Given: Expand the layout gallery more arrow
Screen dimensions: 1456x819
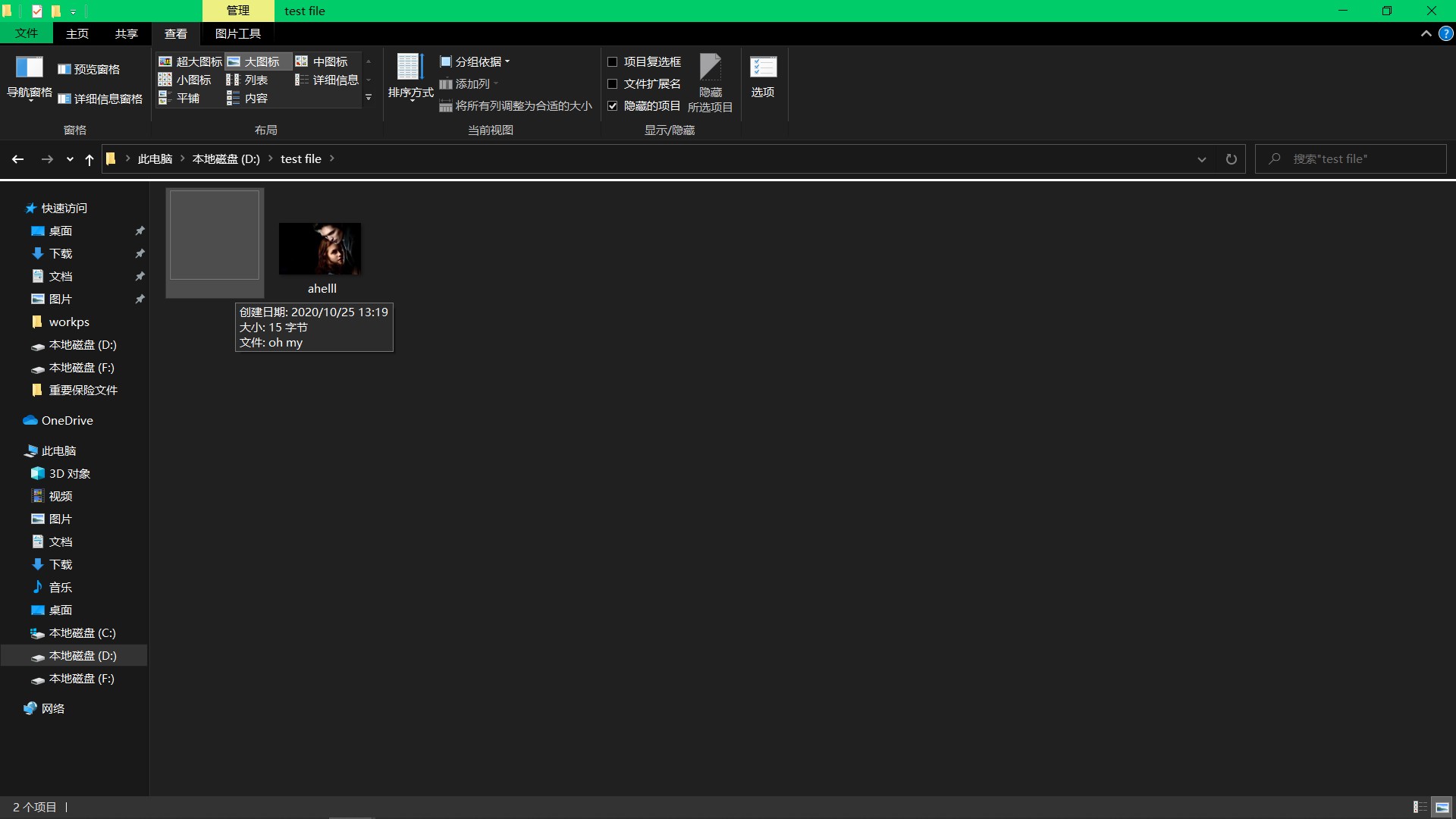Looking at the screenshot, I should coord(369,98).
